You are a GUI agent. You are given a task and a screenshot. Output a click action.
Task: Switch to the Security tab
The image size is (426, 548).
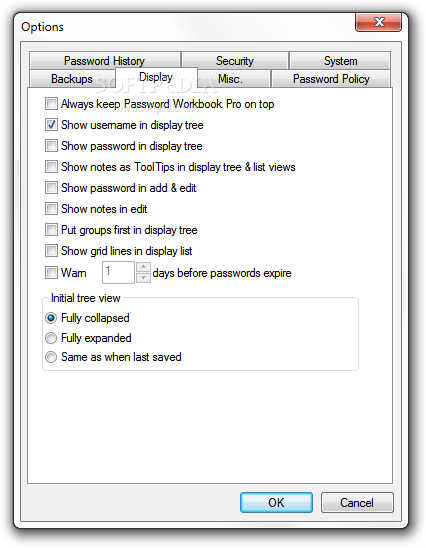pyautogui.click(x=235, y=60)
